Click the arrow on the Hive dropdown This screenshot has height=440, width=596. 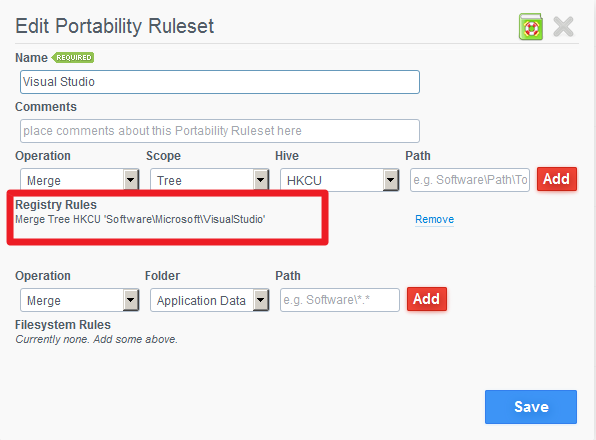click(391, 180)
